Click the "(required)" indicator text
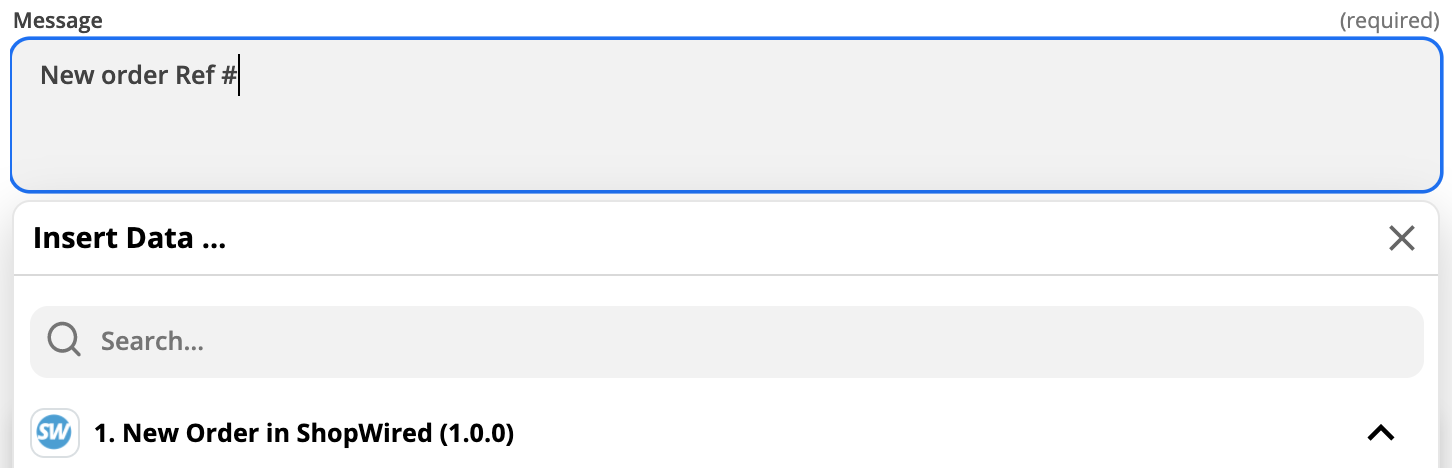This screenshot has width=1452, height=468. (x=1389, y=20)
